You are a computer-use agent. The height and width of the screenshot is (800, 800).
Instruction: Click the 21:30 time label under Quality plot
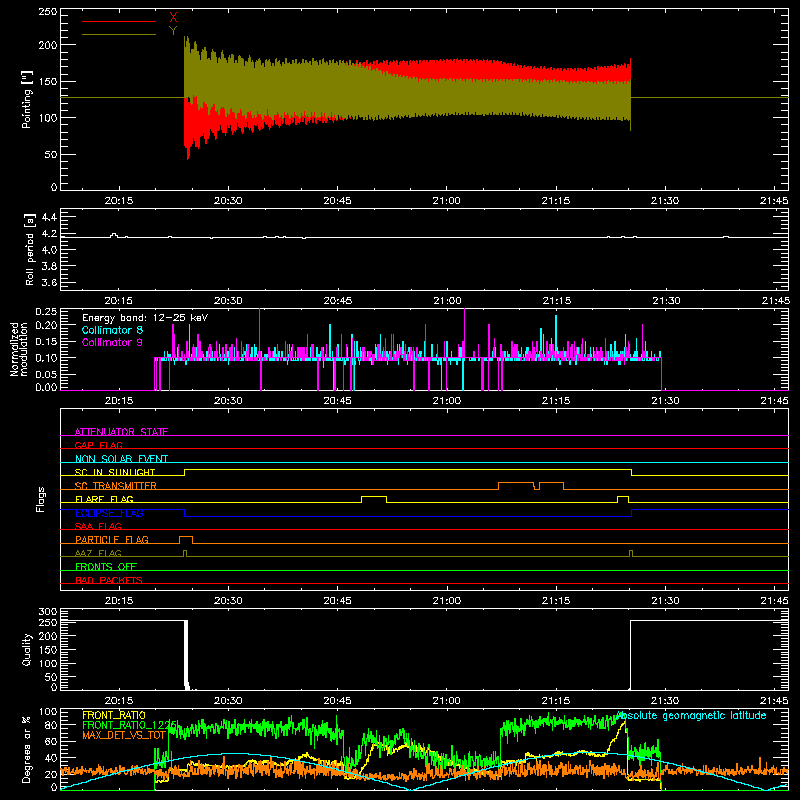click(665, 701)
